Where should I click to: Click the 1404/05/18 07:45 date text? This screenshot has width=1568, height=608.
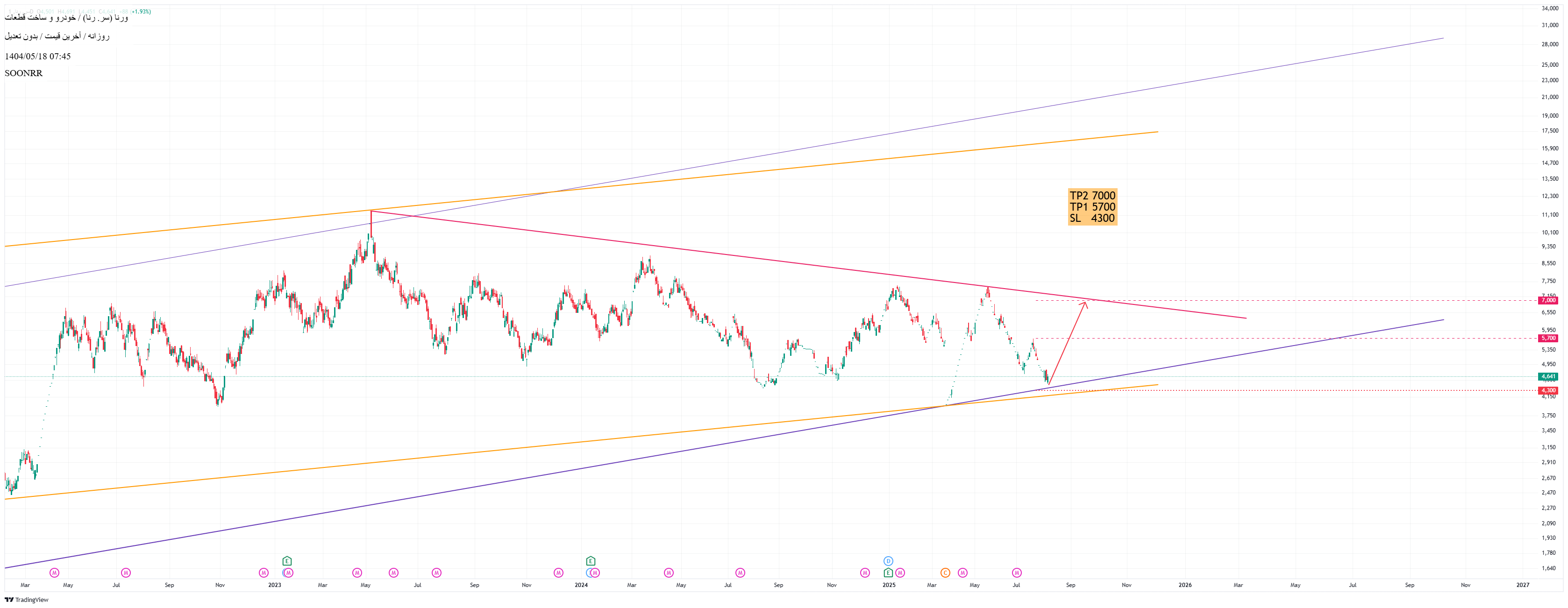point(38,56)
